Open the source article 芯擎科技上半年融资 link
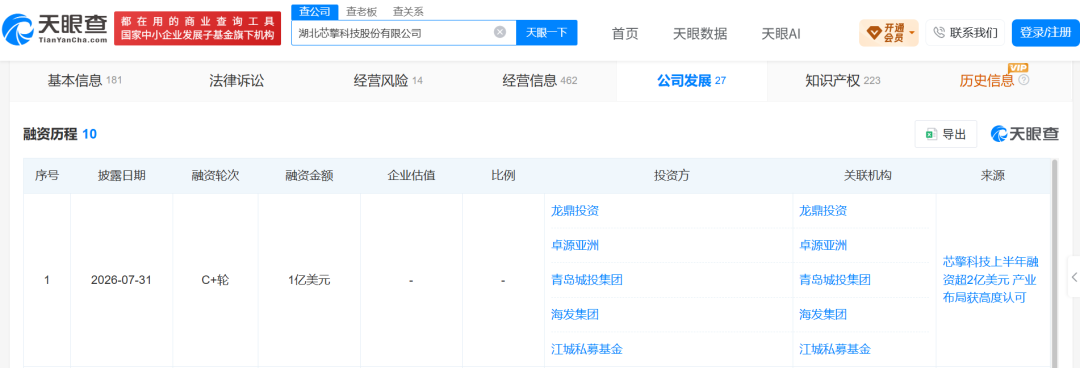 click(990, 280)
